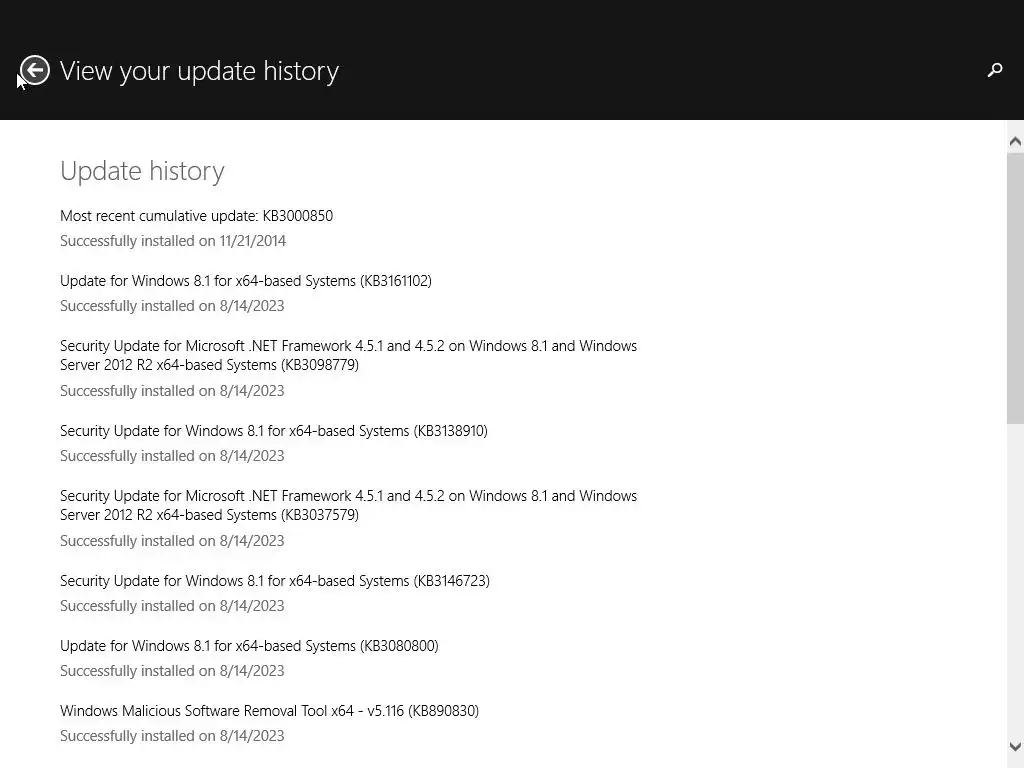Click the install status under KB3161102
This screenshot has width=1024, height=768.
coord(172,306)
